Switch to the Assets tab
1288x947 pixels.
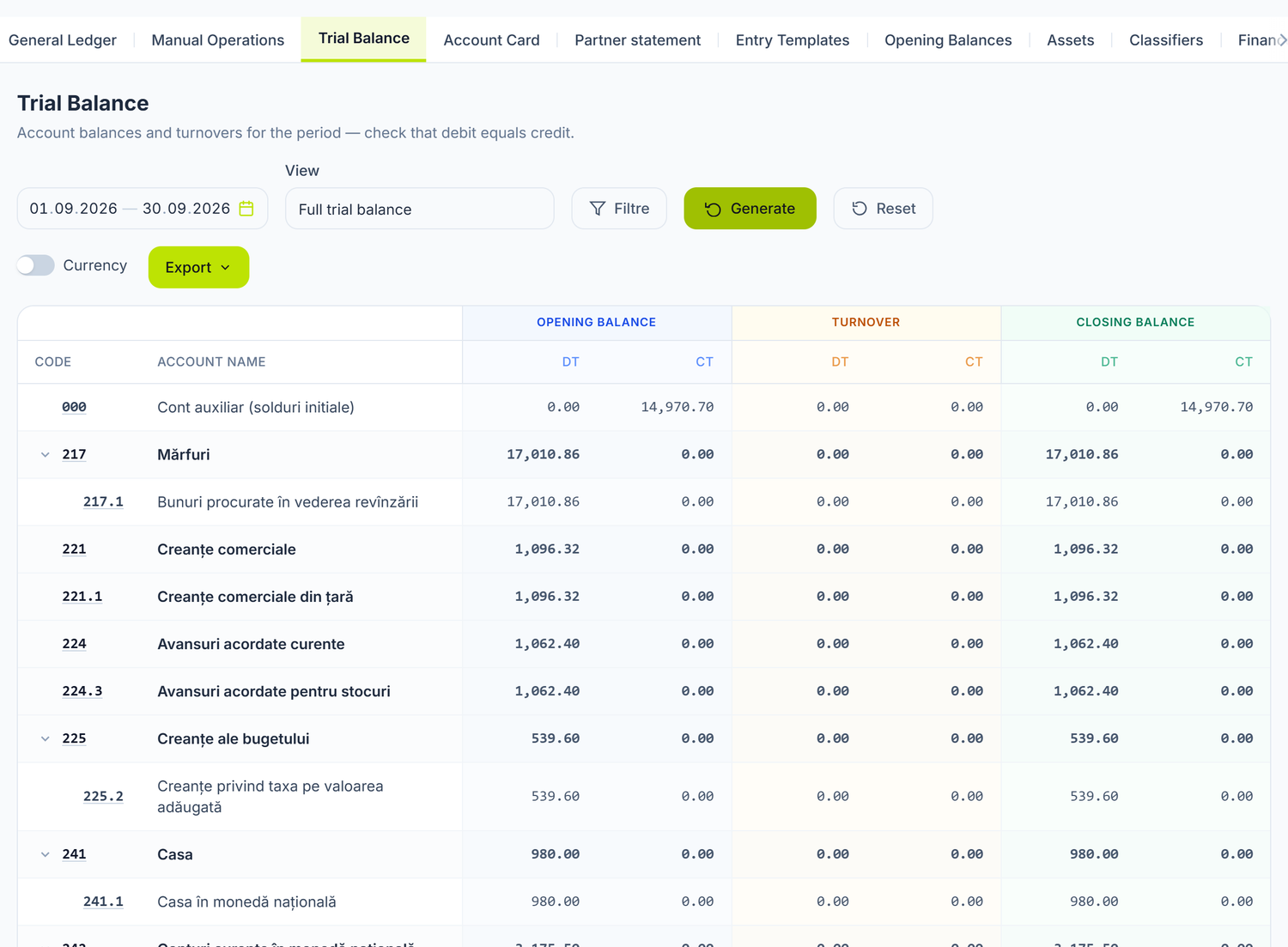coord(1071,40)
